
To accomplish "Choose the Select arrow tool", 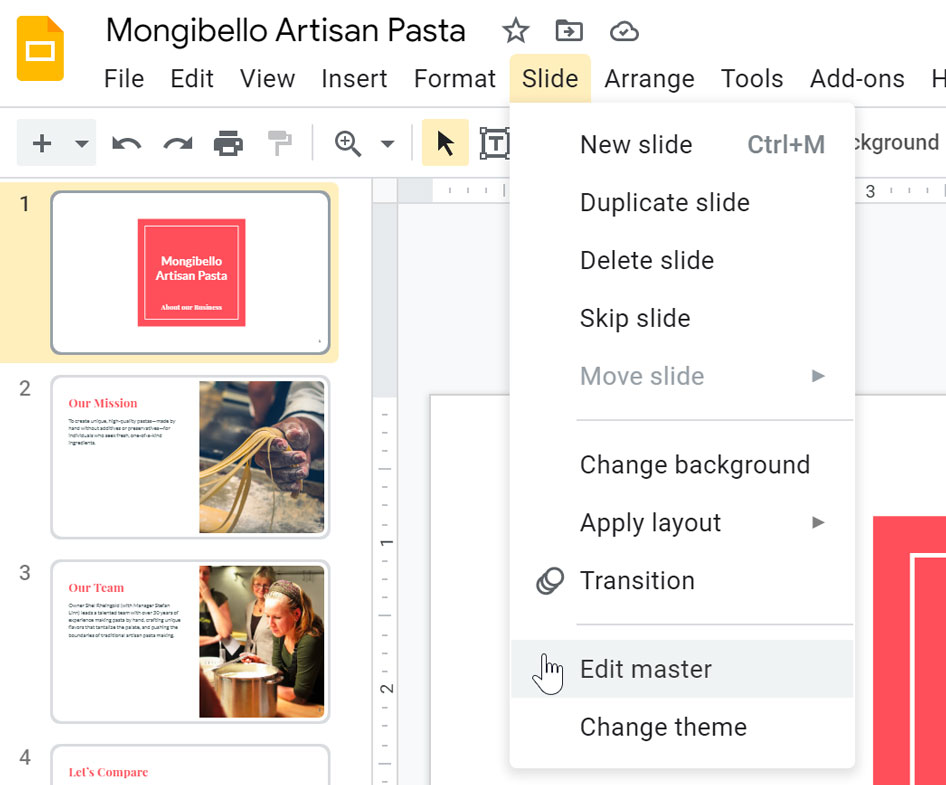I will point(444,143).
